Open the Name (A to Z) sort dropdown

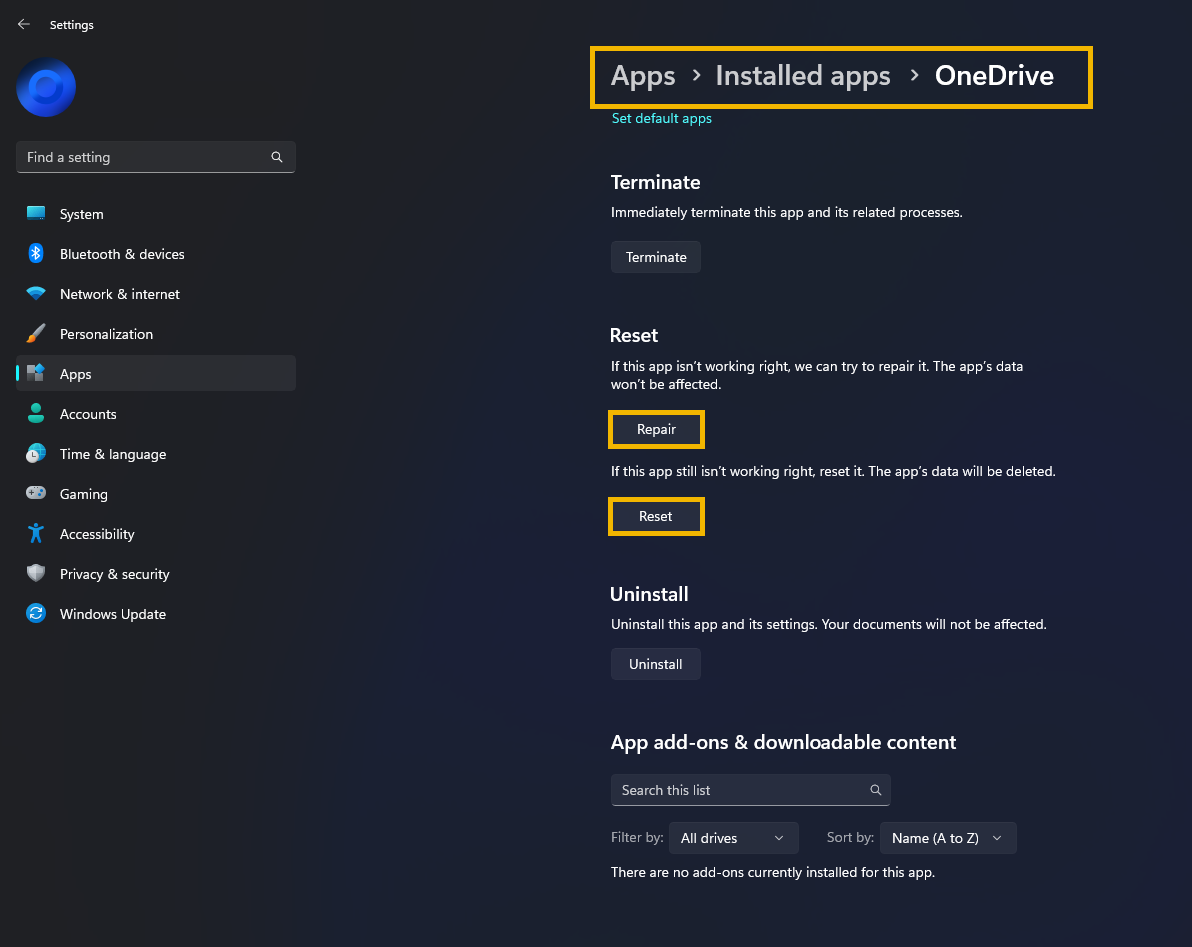pyautogui.click(x=948, y=838)
